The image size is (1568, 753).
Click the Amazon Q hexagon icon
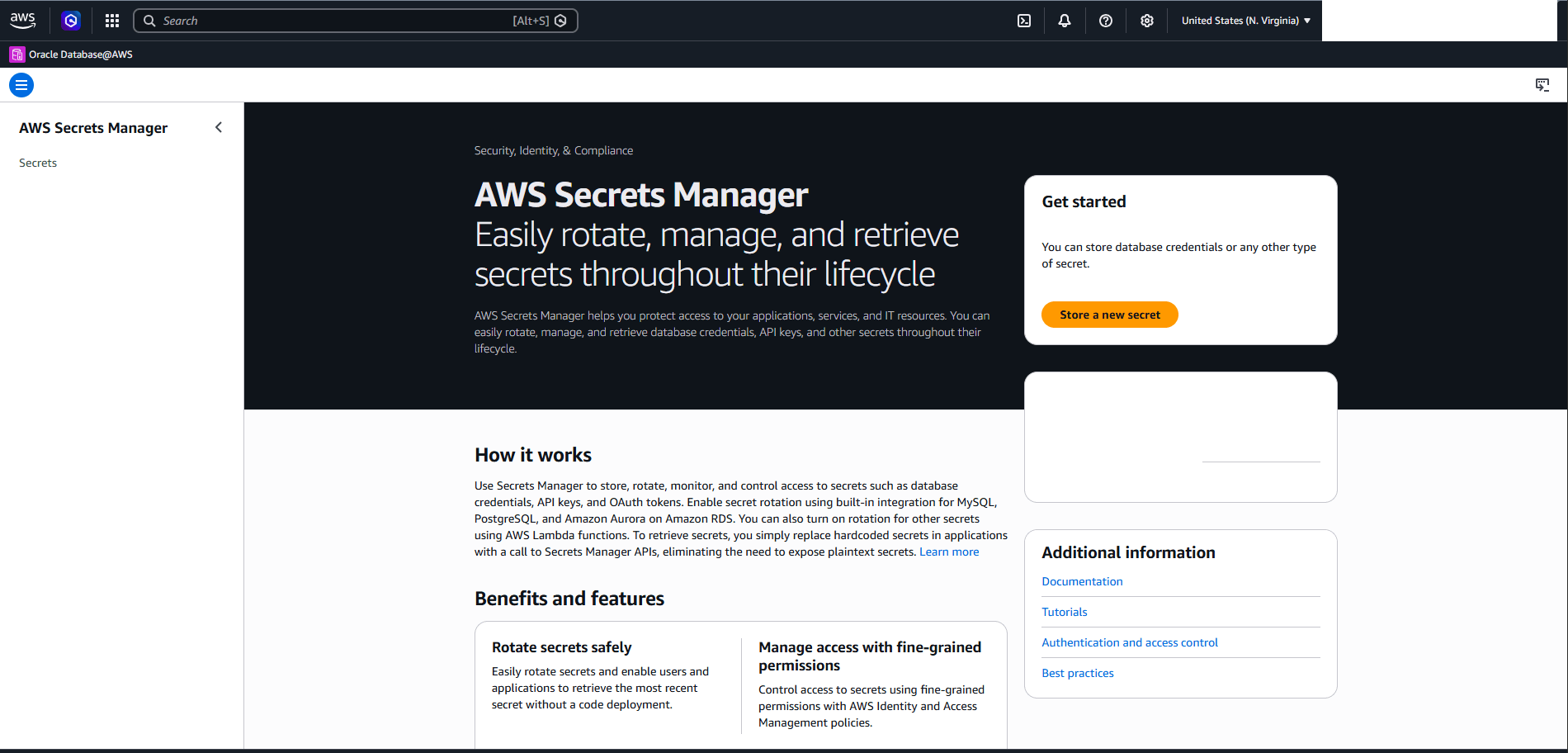pos(71,21)
